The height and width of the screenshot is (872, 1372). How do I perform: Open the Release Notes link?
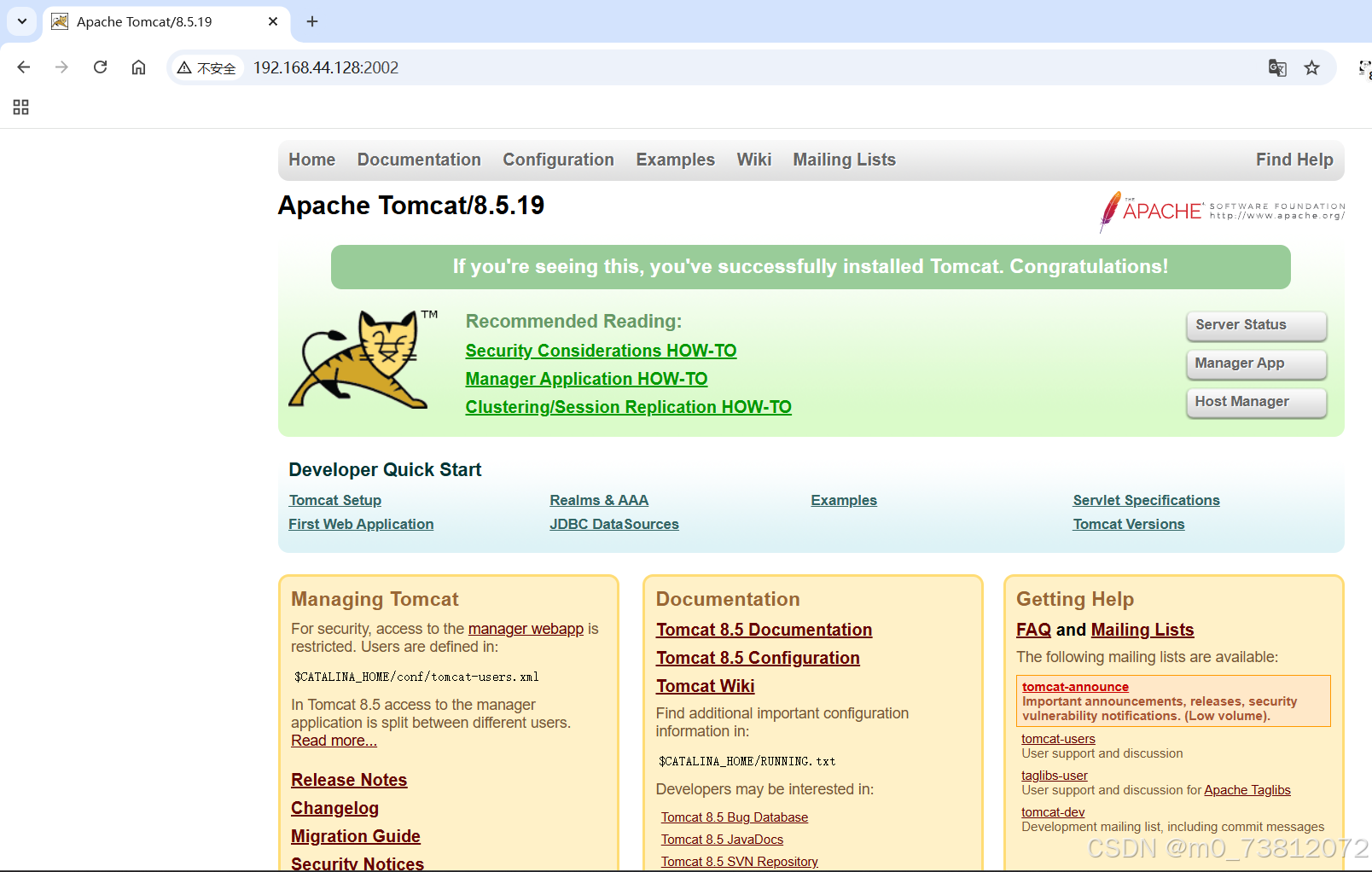(x=349, y=780)
